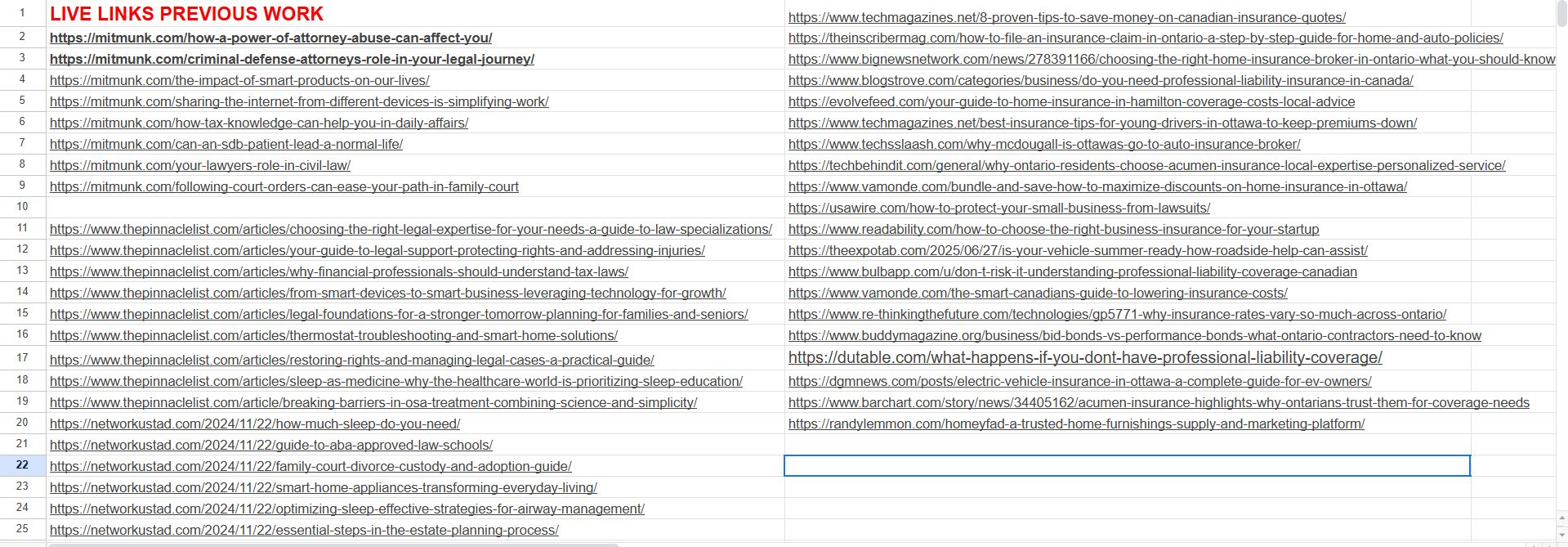Open the dgmnews electric-vehicle-insurance link
This screenshot has width=1568, height=547.
click(1079, 381)
